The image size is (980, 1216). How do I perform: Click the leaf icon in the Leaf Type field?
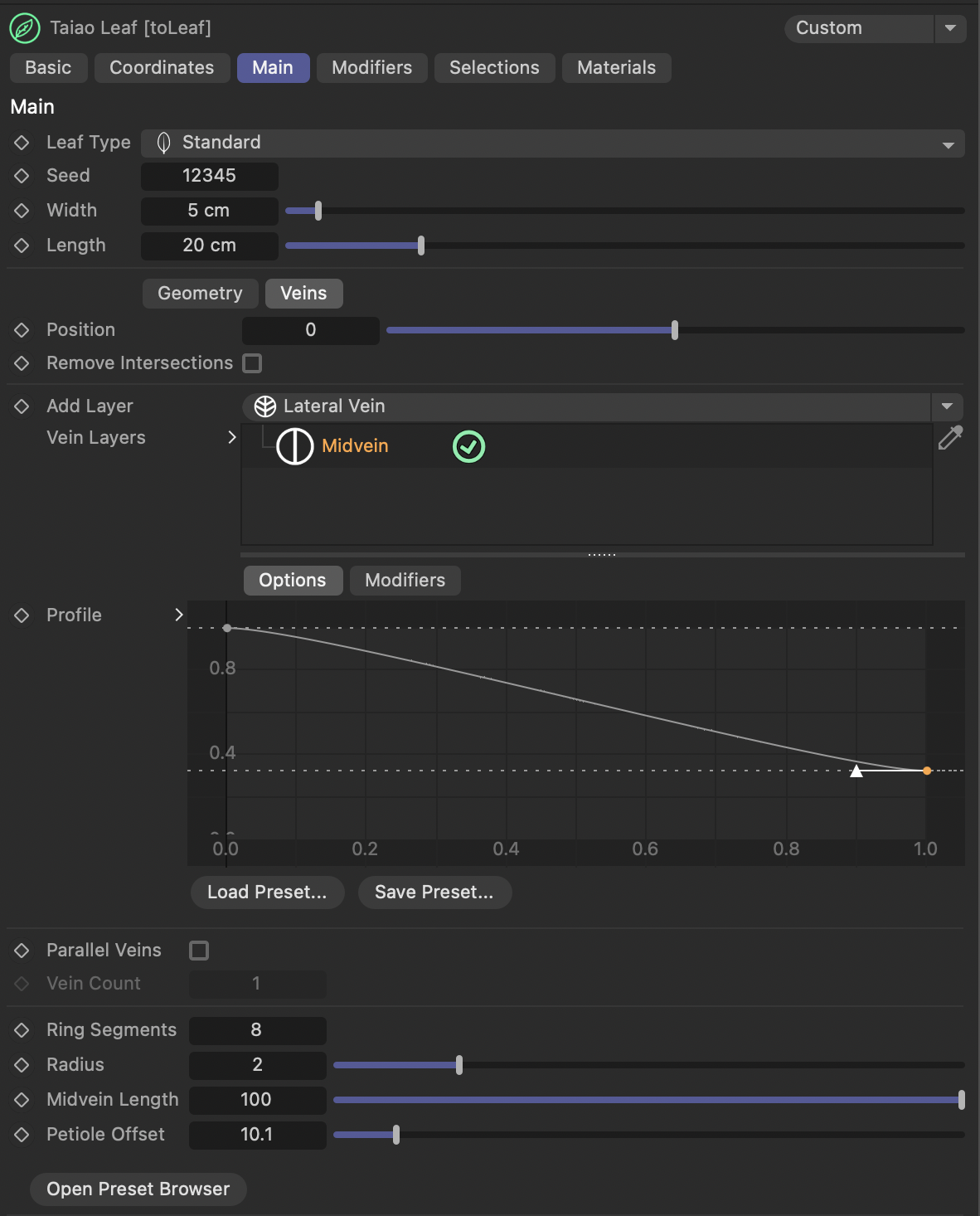164,143
